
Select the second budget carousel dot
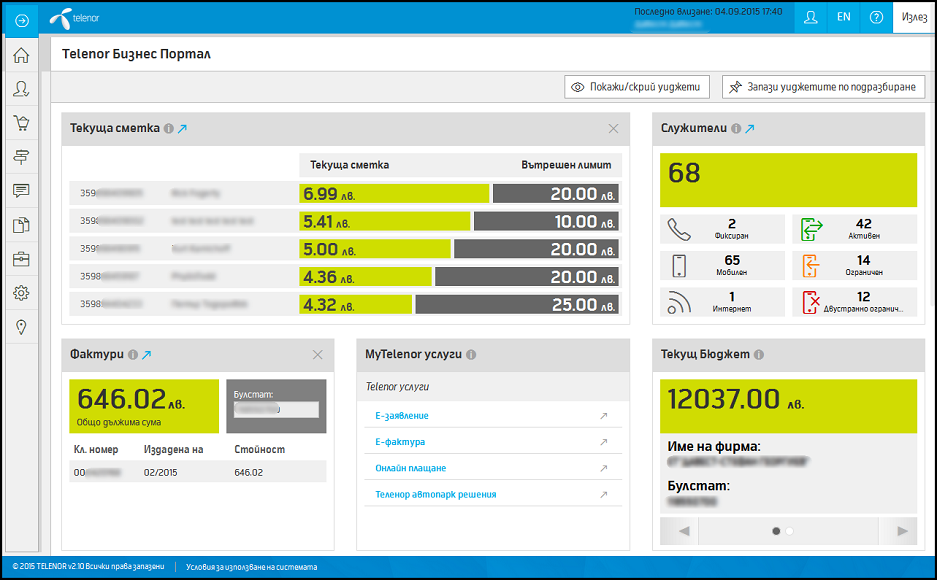tap(789, 531)
